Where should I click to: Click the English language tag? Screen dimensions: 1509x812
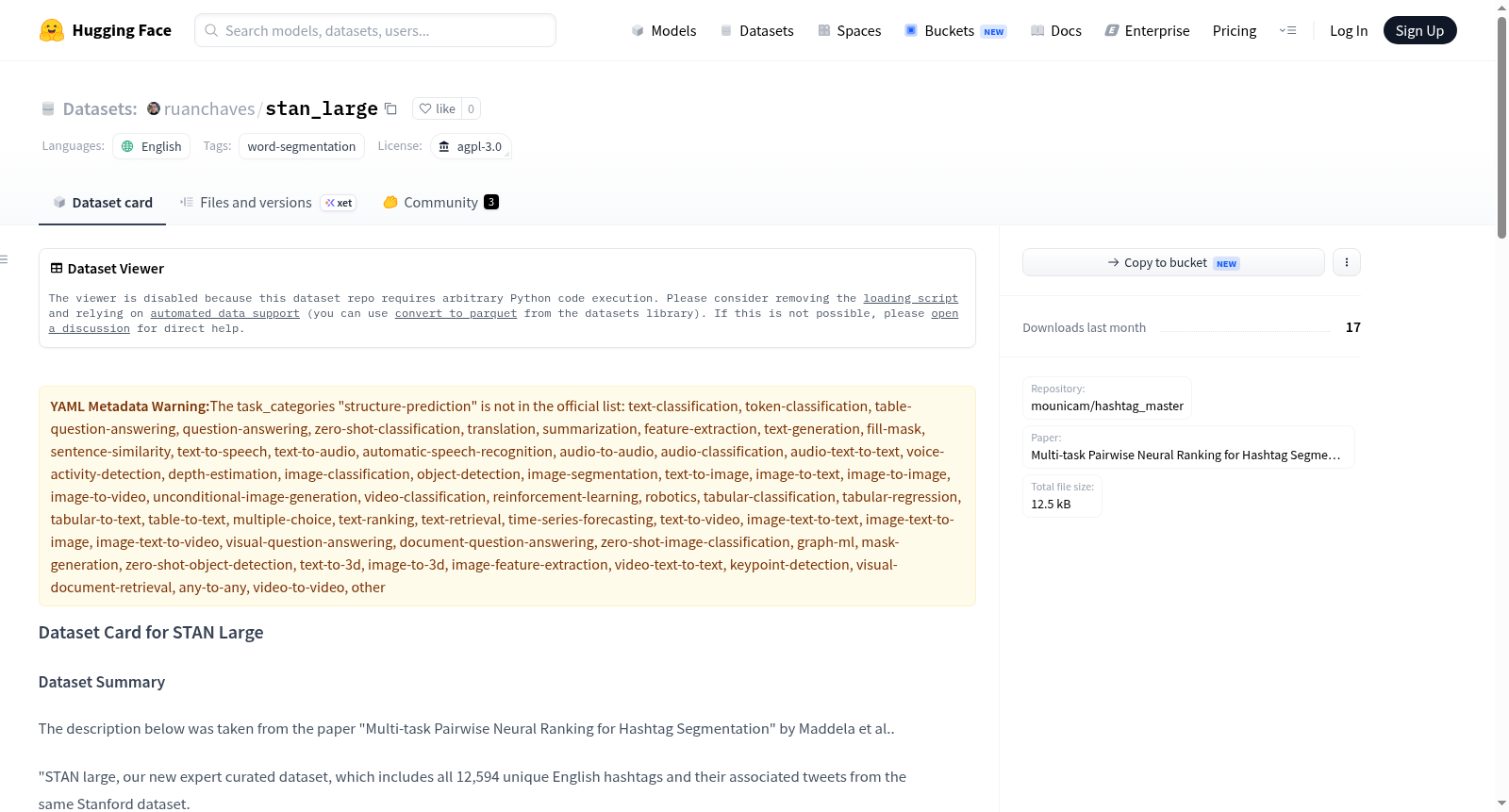click(x=152, y=146)
